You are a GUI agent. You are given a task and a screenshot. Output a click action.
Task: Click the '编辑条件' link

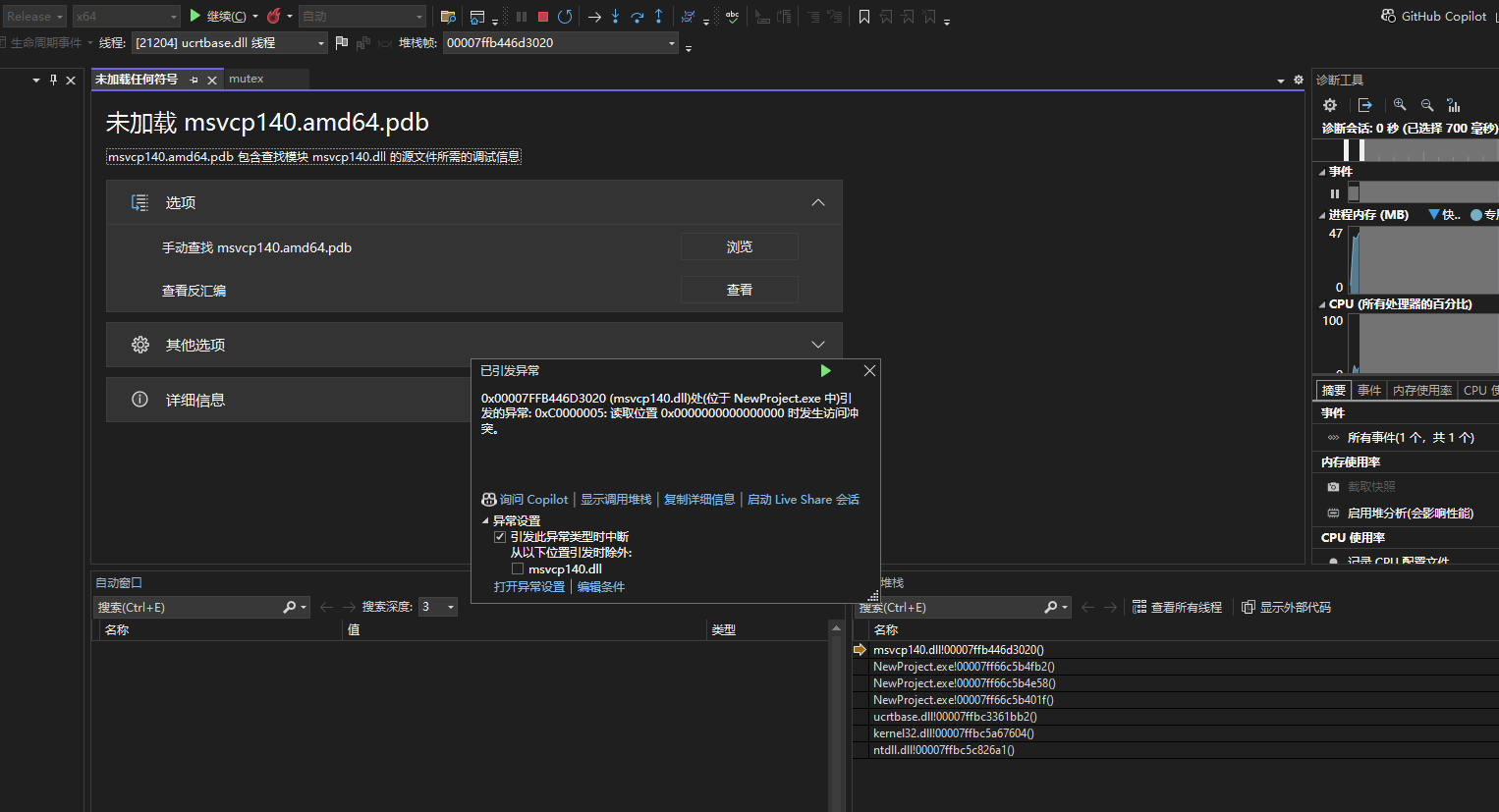coord(601,586)
